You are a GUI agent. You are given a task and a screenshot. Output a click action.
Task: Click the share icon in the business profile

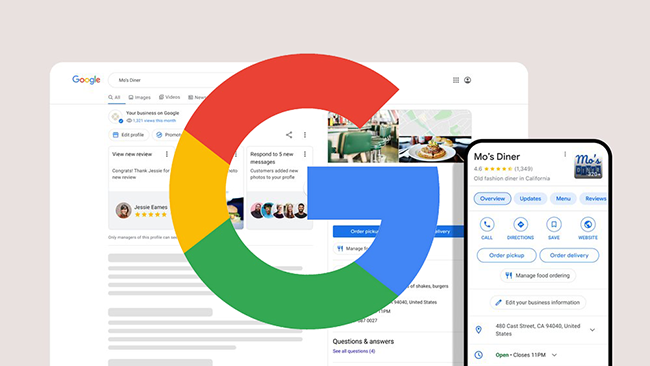pyautogui.click(x=289, y=135)
